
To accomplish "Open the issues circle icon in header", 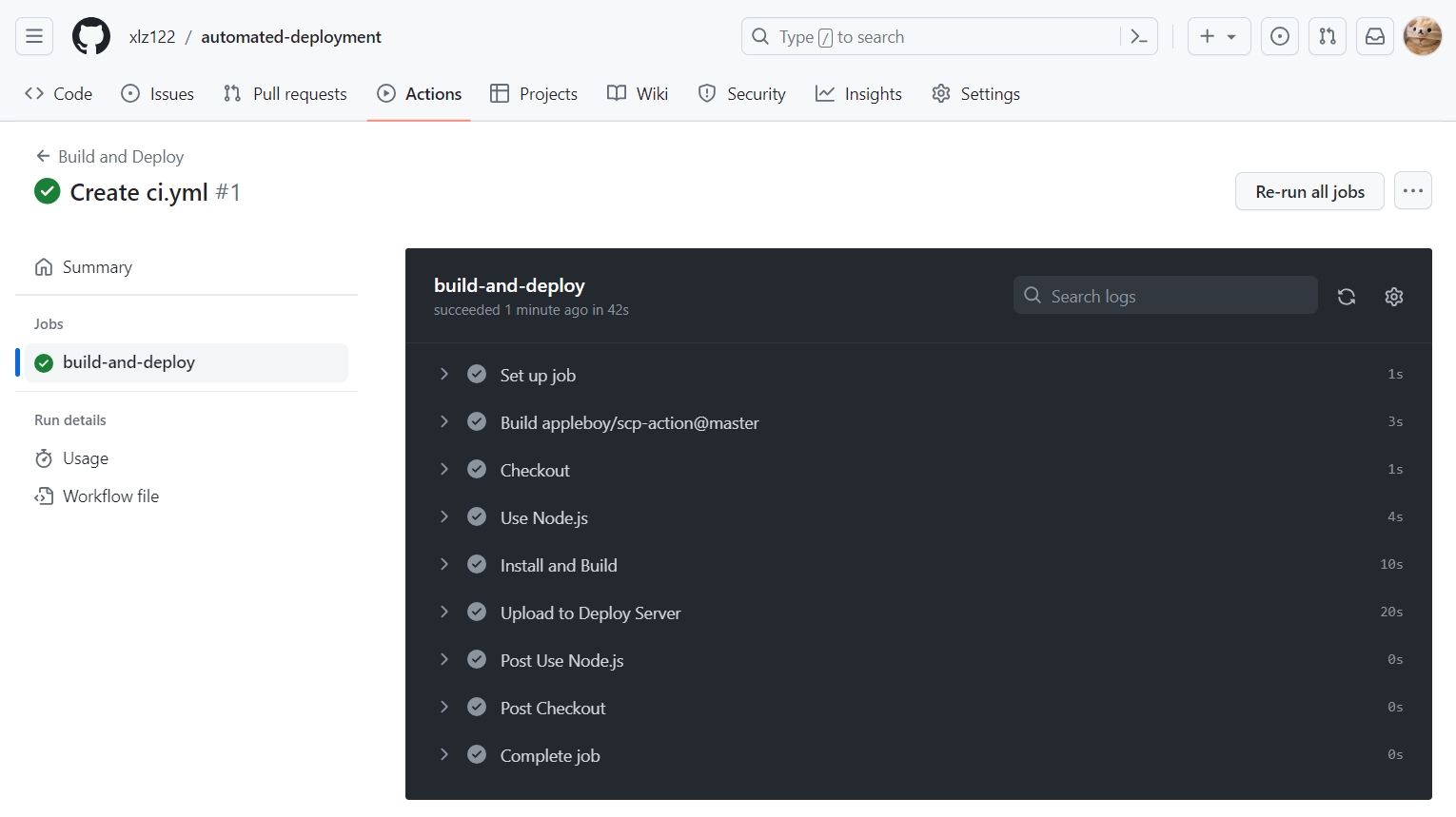I will 1280,36.
